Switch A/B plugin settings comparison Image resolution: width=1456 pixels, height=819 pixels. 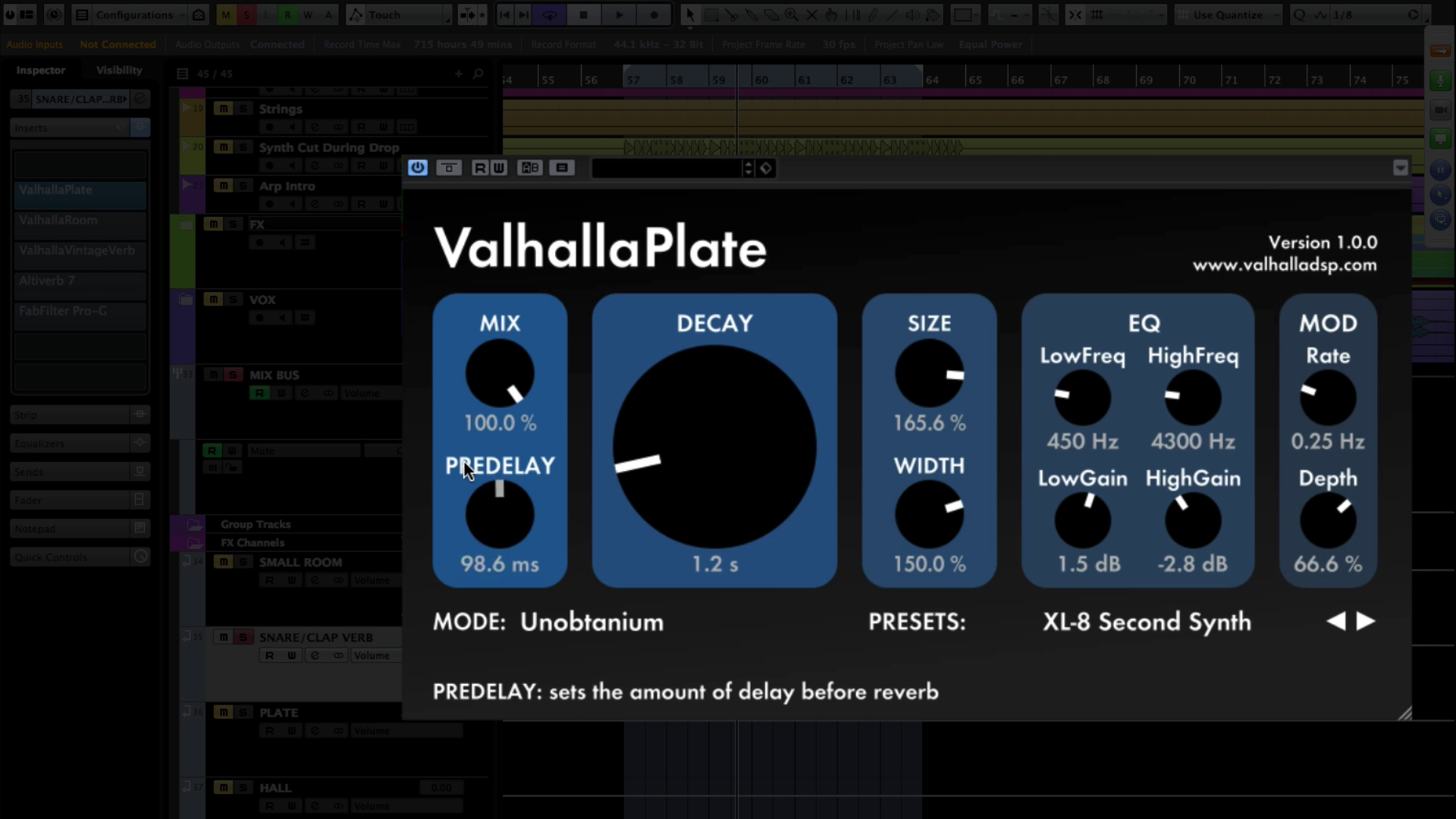click(530, 168)
